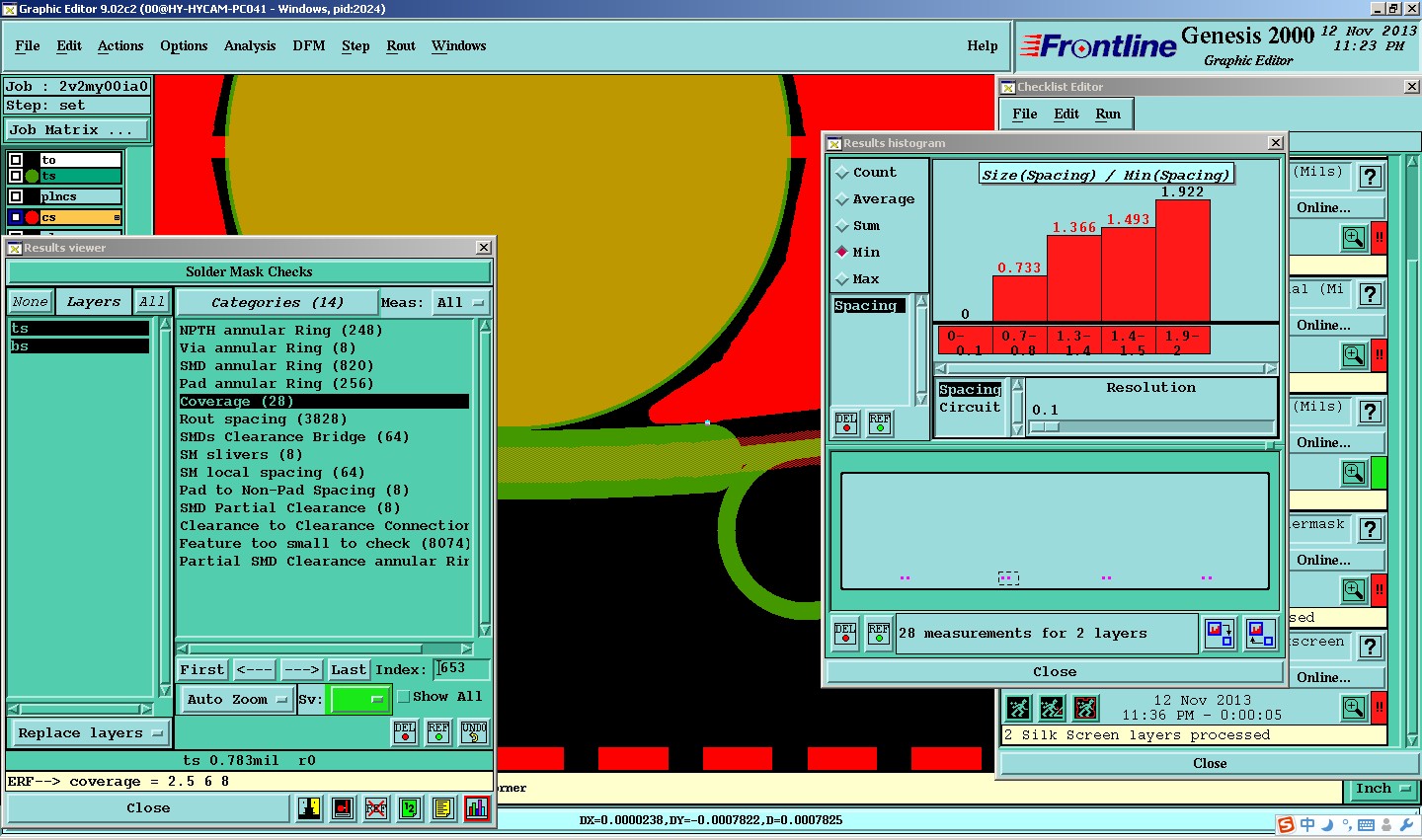The height and width of the screenshot is (840, 1422).
Task: Open the Actions menu
Action: pos(120,46)
